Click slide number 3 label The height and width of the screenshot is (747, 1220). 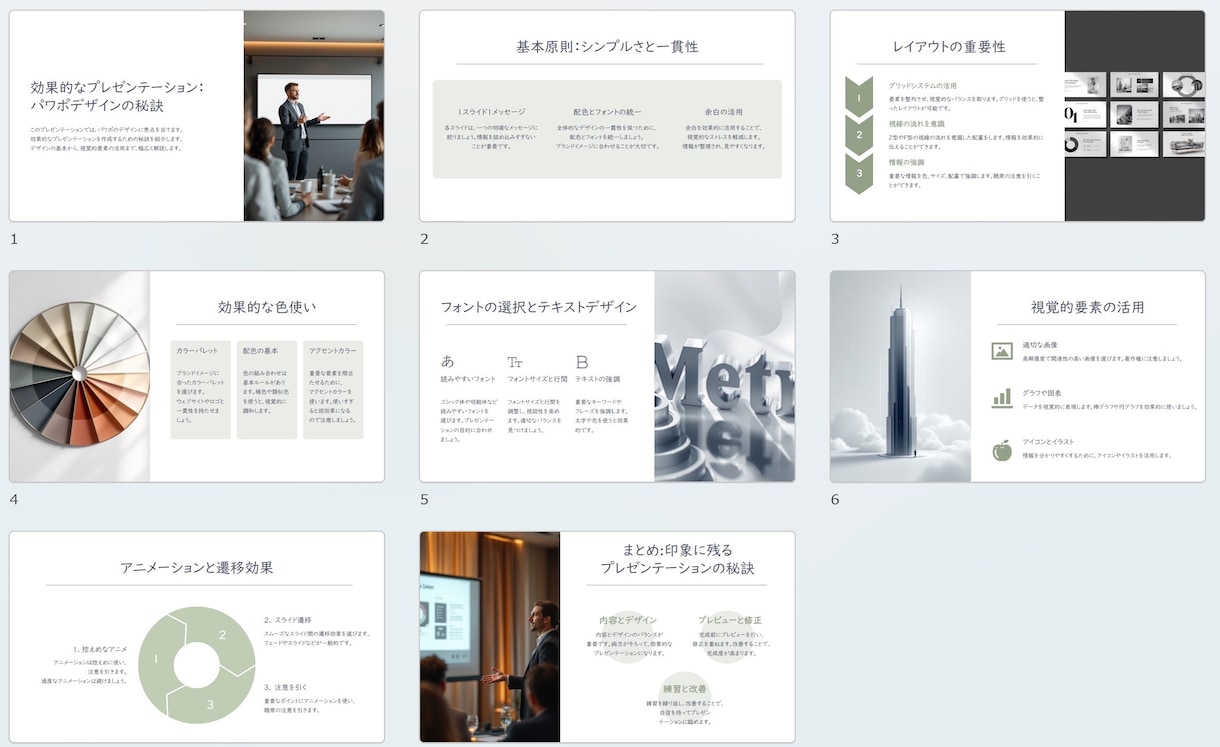[835, 239]
